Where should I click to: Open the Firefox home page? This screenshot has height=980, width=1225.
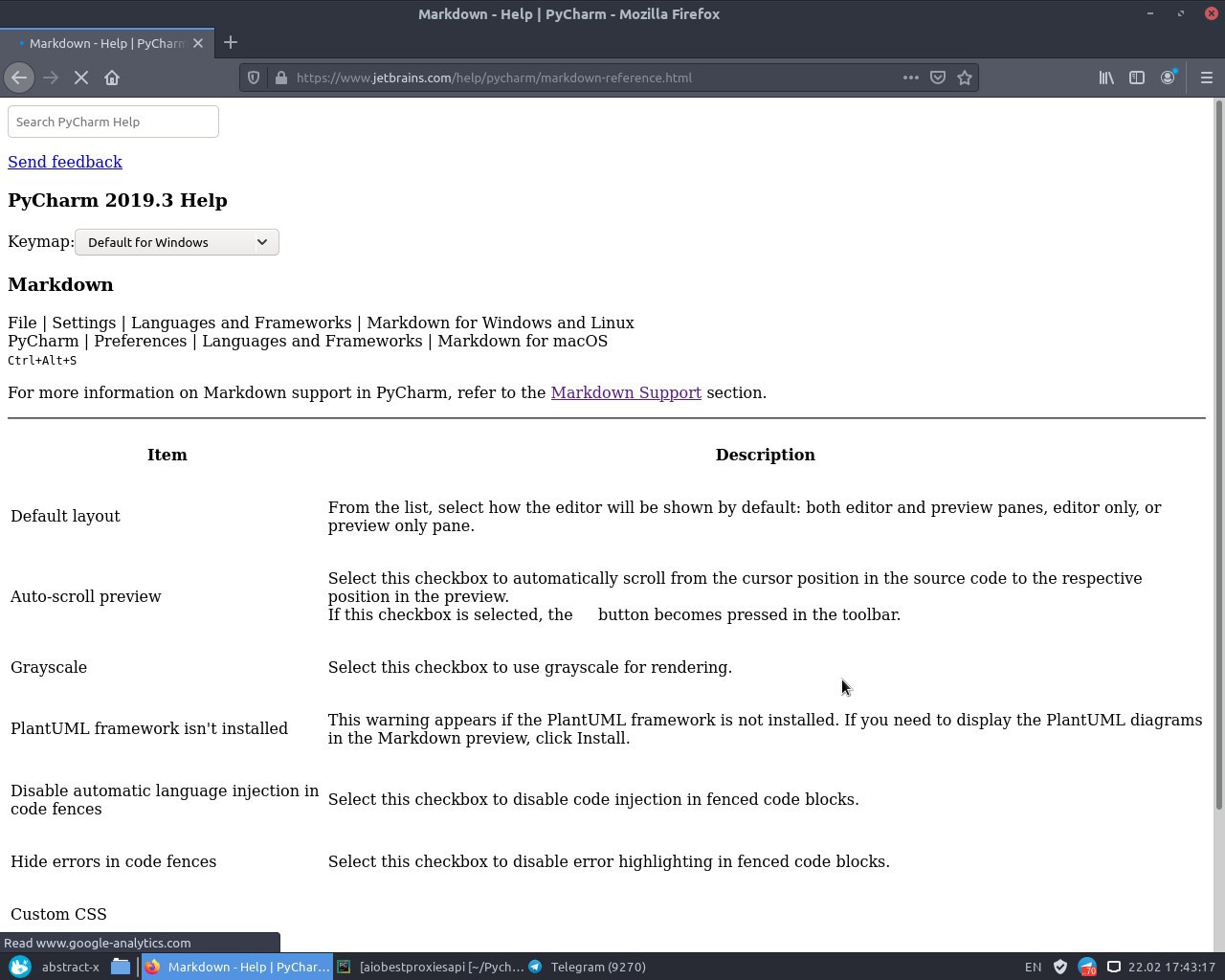[112, 78]
